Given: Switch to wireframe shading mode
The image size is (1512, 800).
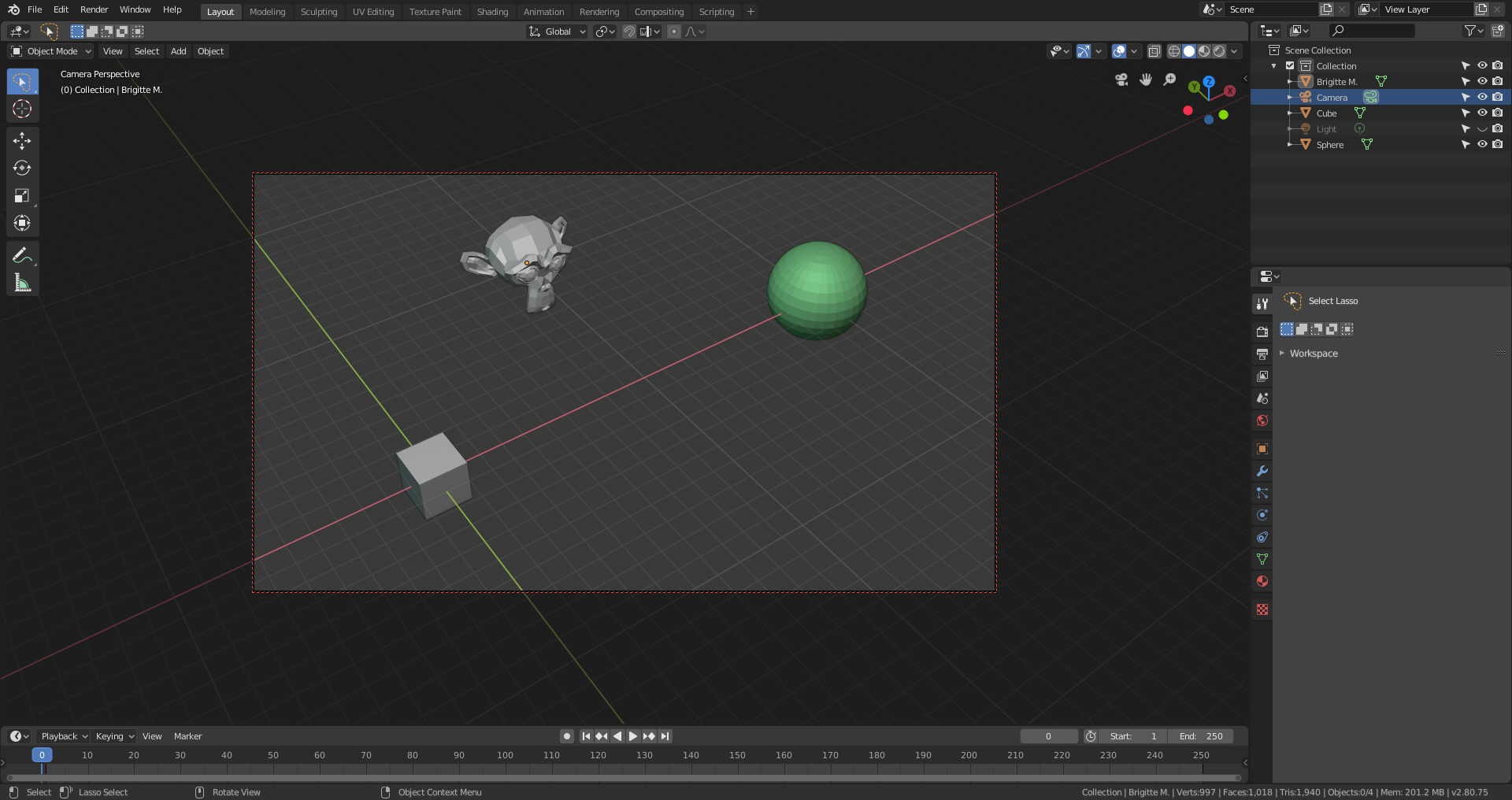Looking at the screenshot, I should [1174, 51].
